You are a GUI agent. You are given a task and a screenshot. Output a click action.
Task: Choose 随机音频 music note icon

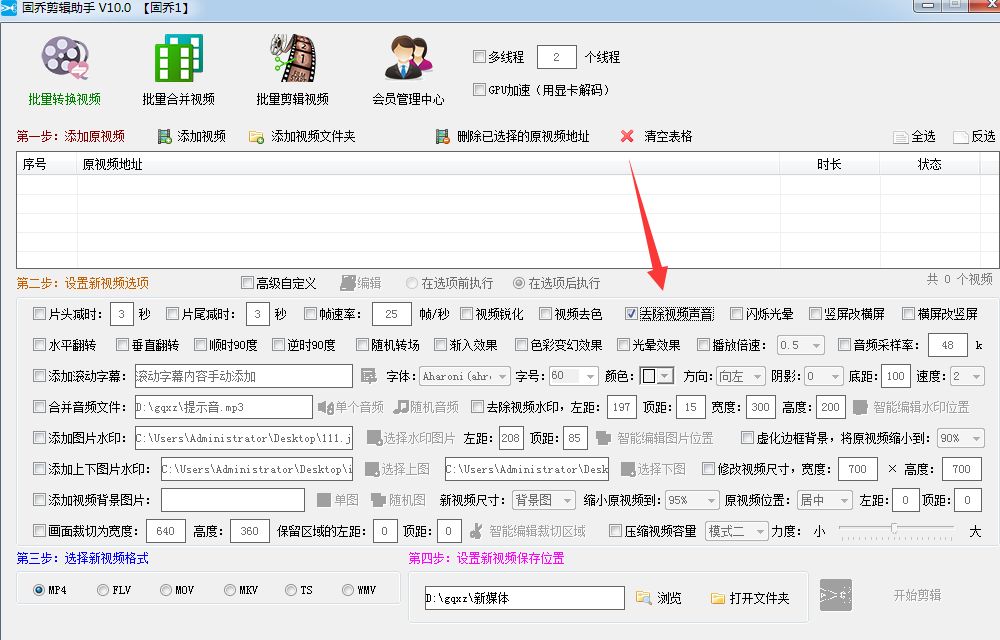pyautogui.click(x=401, y=407)
